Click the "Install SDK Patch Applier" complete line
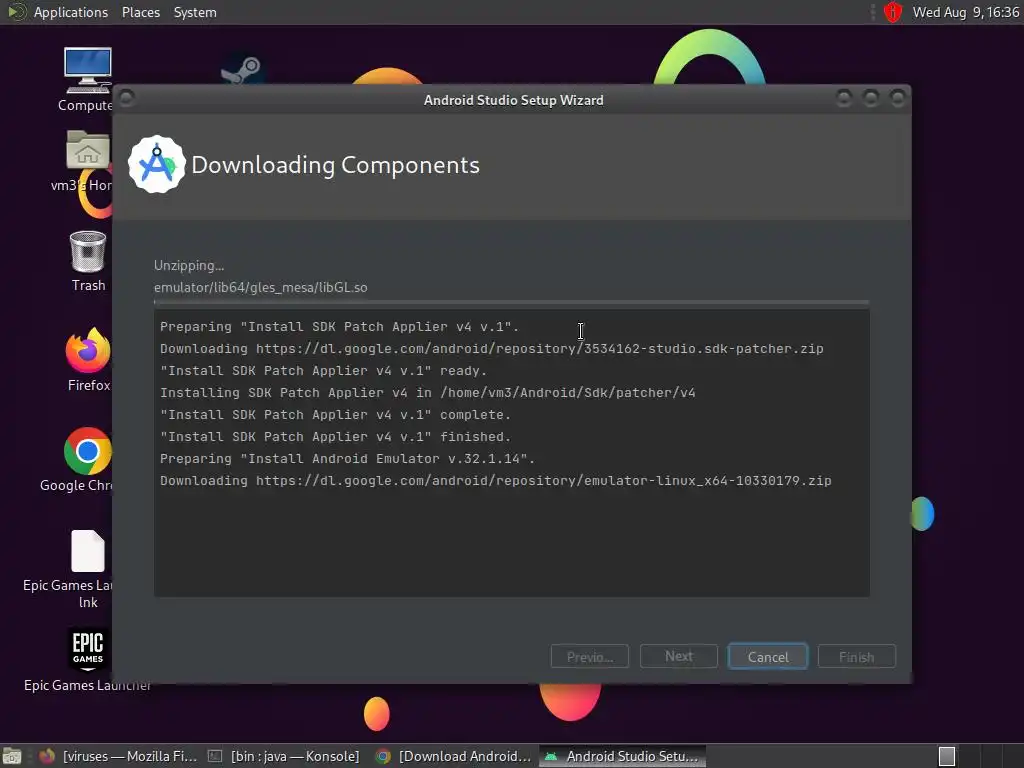 coord(336,415)
